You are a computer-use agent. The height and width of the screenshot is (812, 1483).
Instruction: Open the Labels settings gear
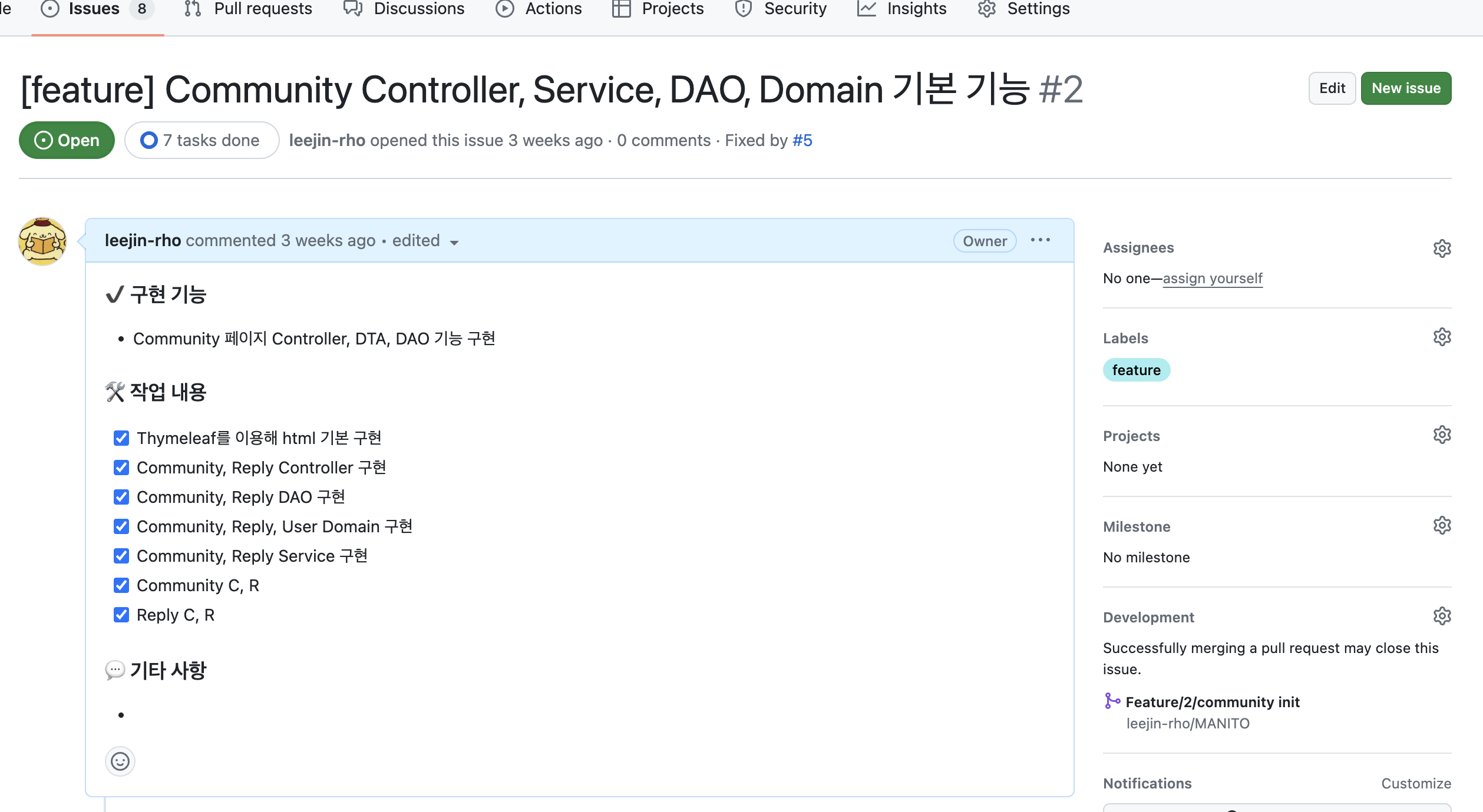point(1441,337)
